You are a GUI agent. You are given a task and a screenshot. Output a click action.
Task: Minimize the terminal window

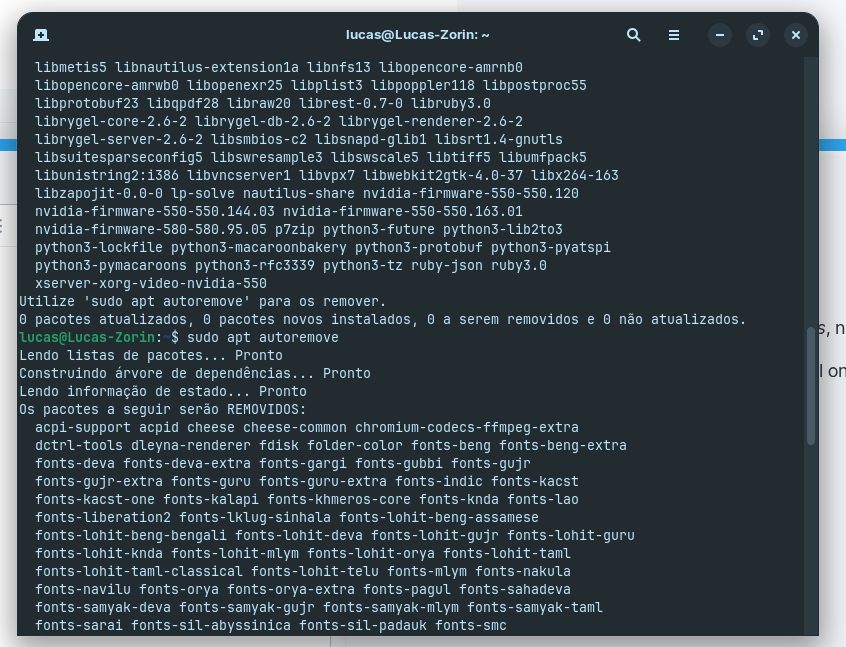click(x=720, y=35)
